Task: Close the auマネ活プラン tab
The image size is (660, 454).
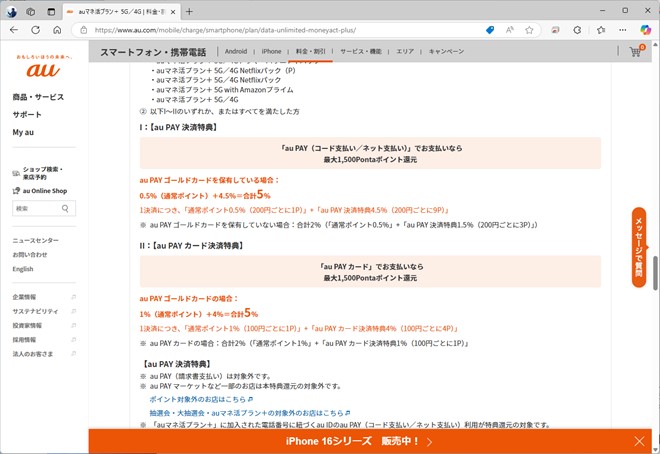Action: click(x=173, y=12)
